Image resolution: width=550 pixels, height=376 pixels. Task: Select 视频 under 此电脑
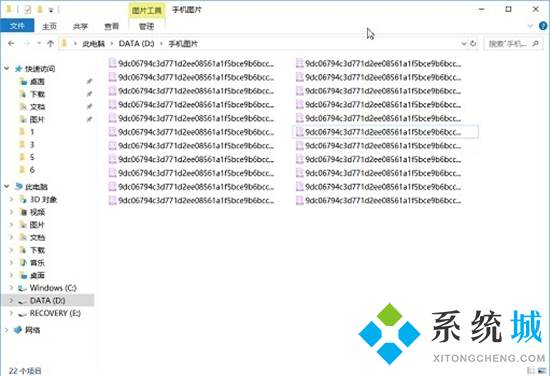pyautogui.click(x=37, y=212)
